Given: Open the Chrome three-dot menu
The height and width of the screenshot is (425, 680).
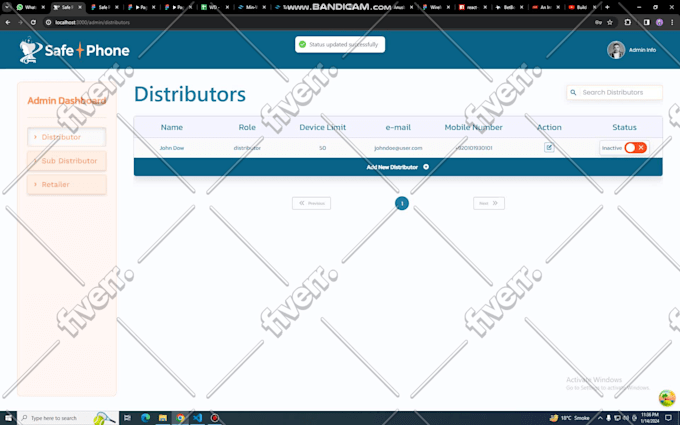Looking at the screenshot, I should 672,22.
